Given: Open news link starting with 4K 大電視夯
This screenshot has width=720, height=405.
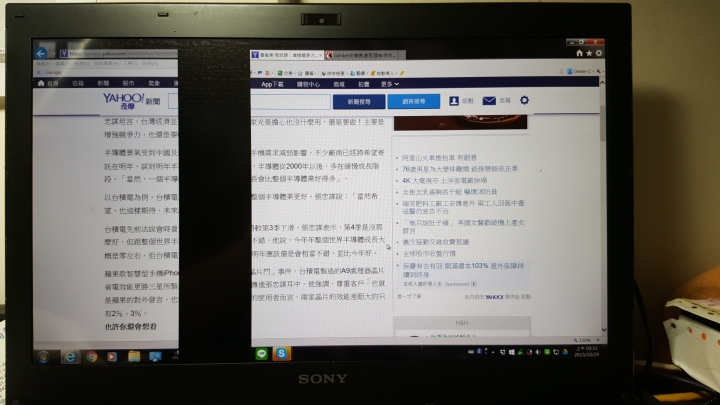Looking at the screenshot, I should (444, 180).
